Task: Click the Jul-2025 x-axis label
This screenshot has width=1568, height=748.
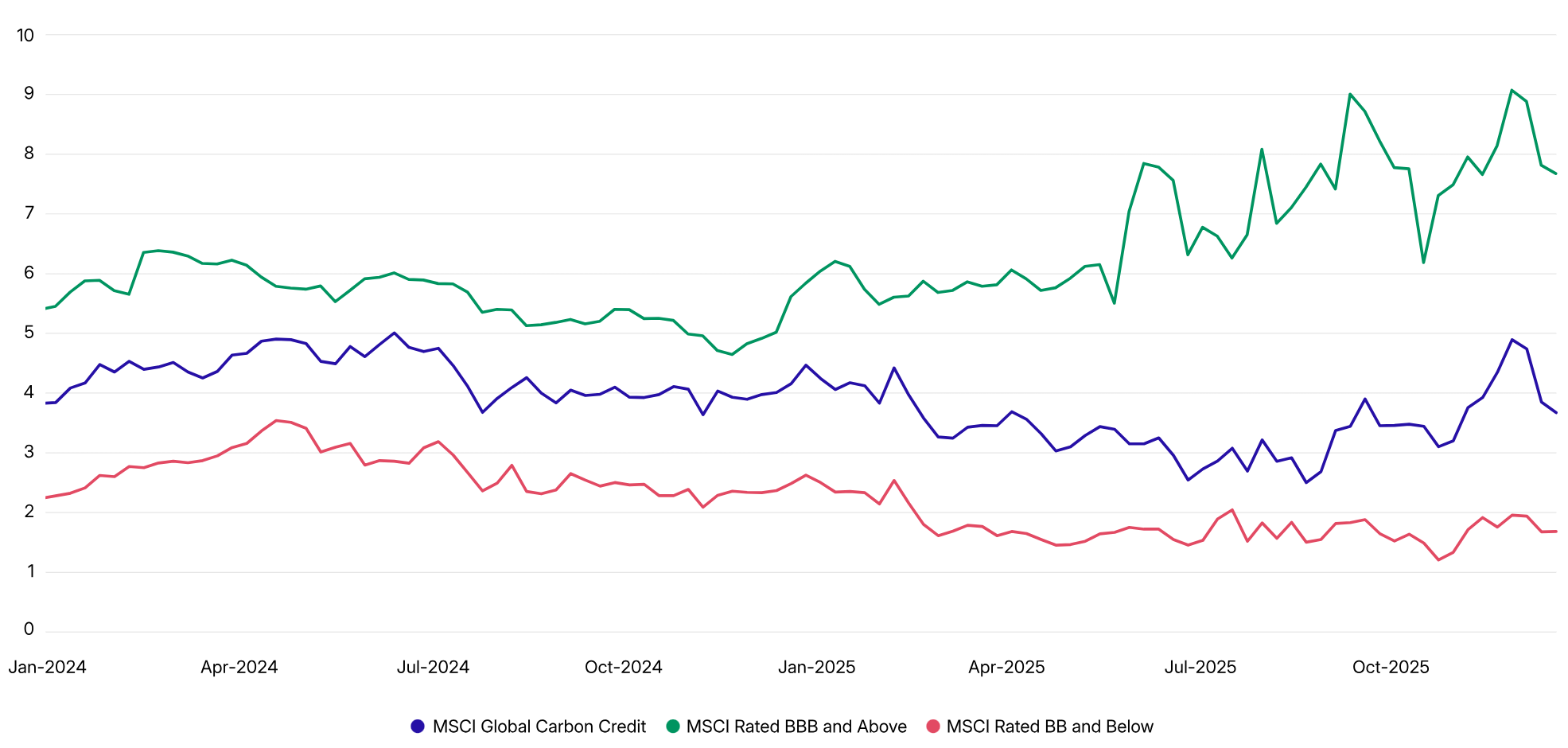Action: pyautogui.click(x=1200, y=667)
